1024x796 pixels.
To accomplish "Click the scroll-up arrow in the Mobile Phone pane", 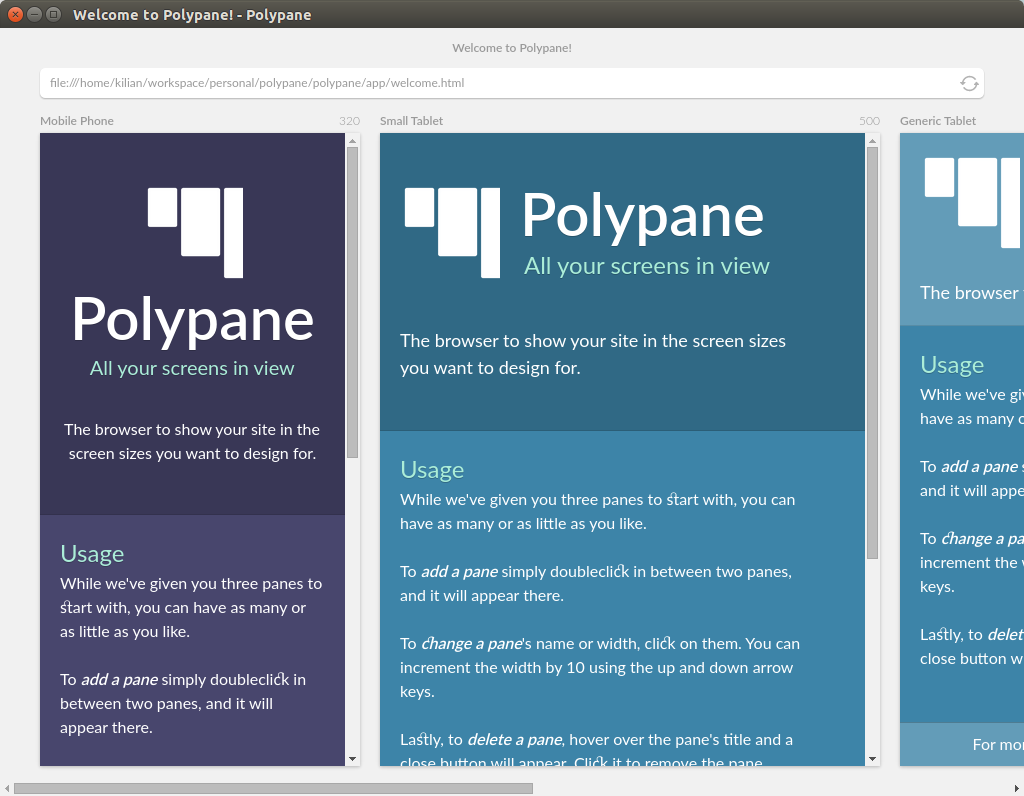I will (353, 140).
